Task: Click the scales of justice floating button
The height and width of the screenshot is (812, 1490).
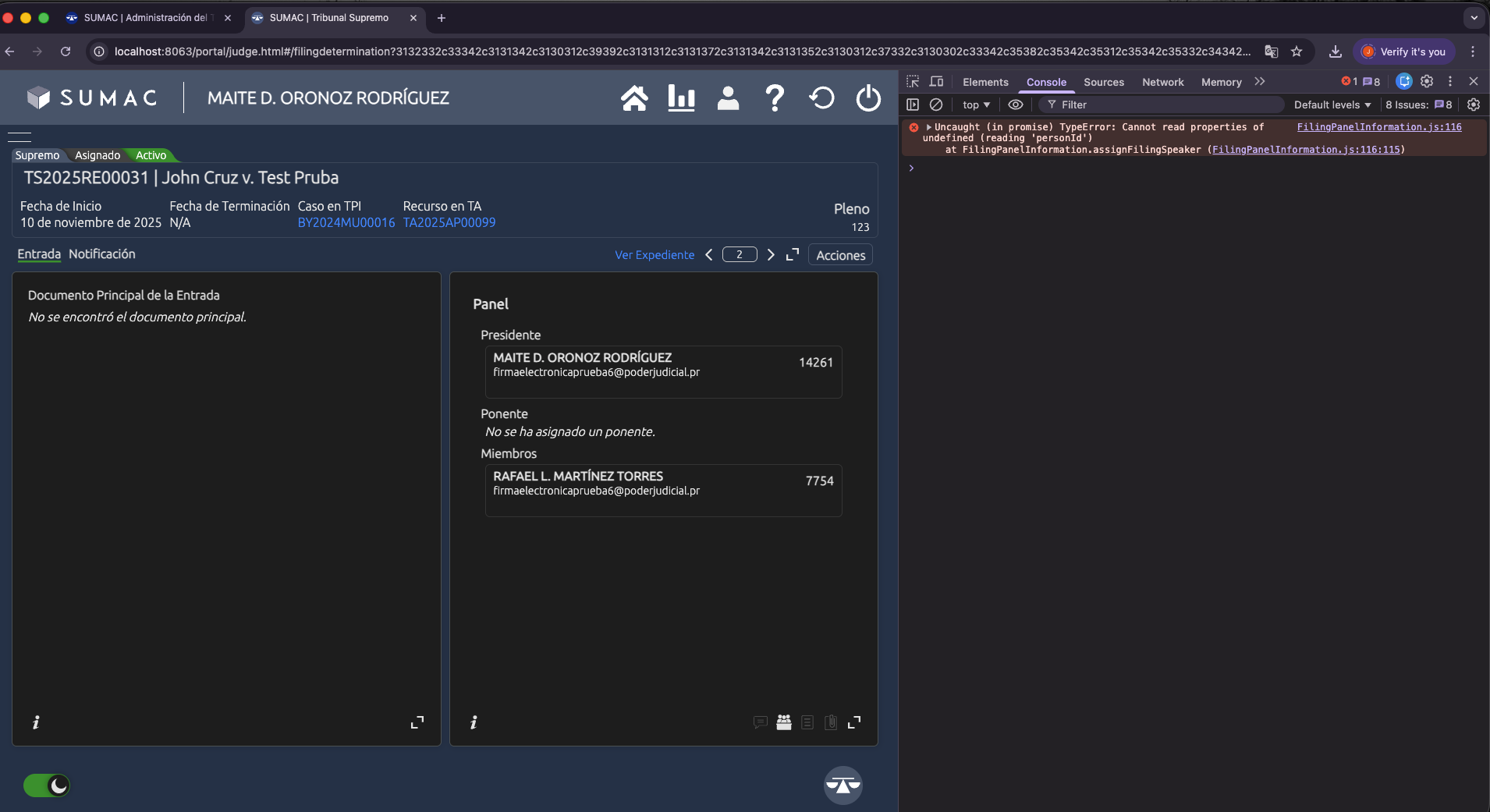Action: 843,785
